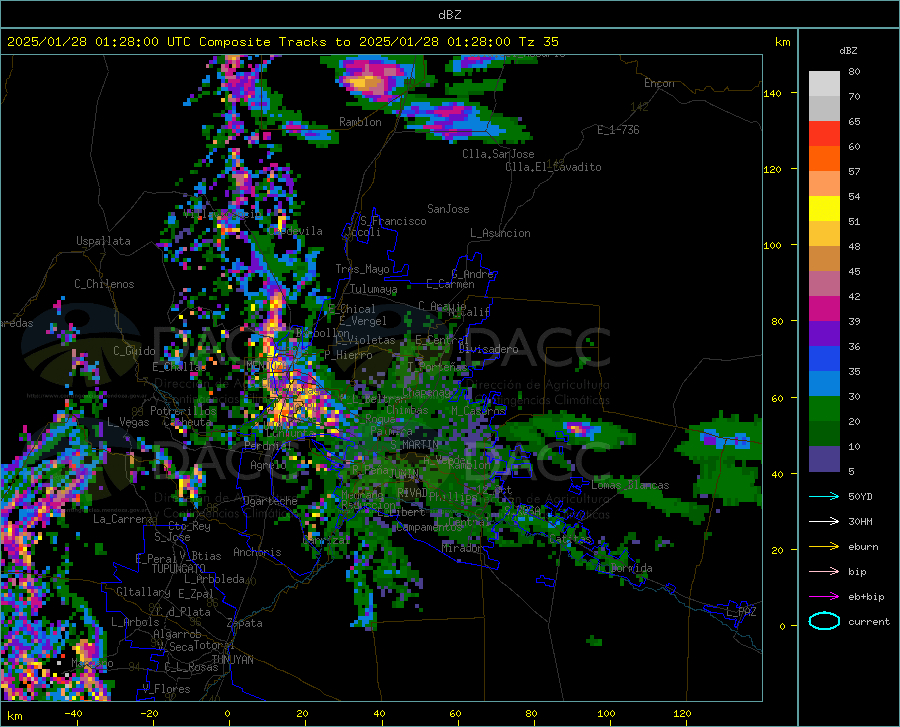Click the 'Anchoris' map label

(257, 553)
